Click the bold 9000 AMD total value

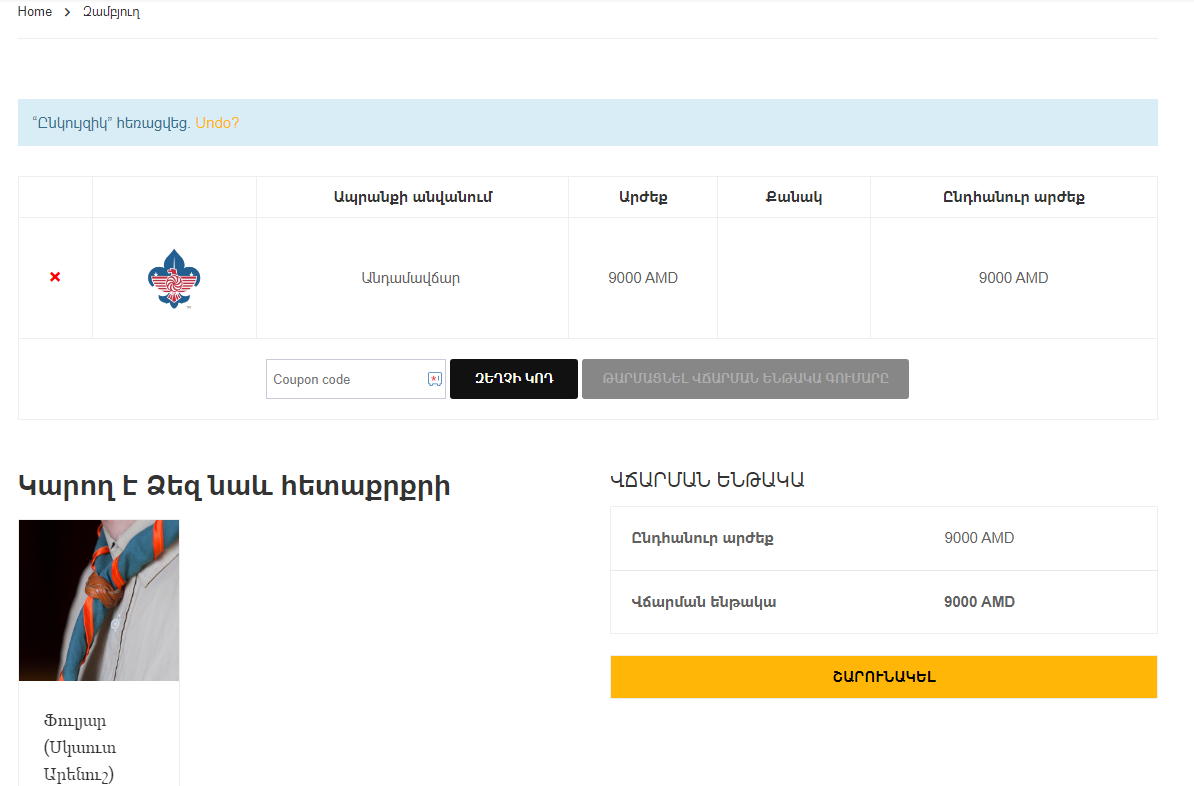979,602
